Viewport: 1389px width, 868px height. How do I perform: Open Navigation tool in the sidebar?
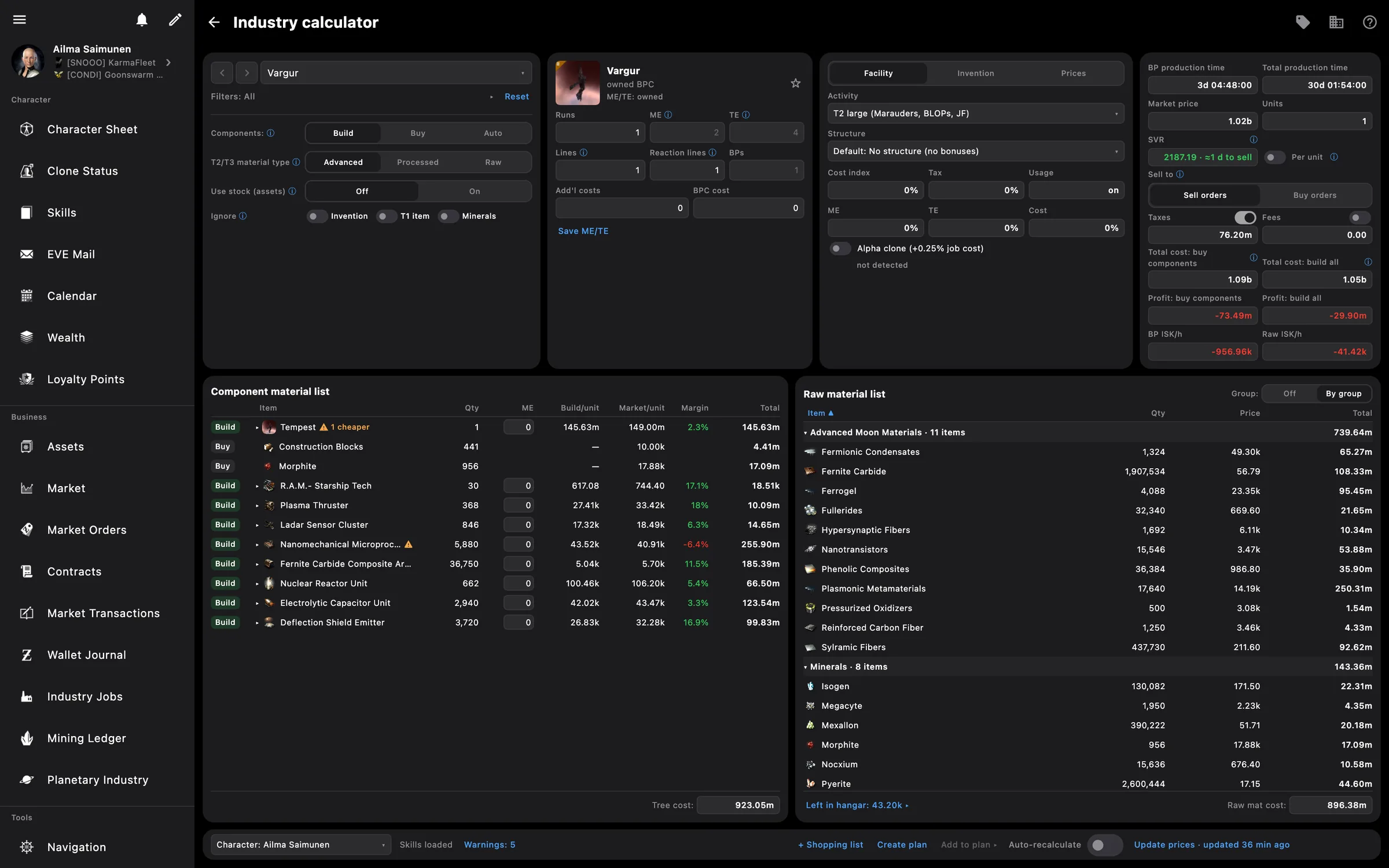click(x=97, y=847)
